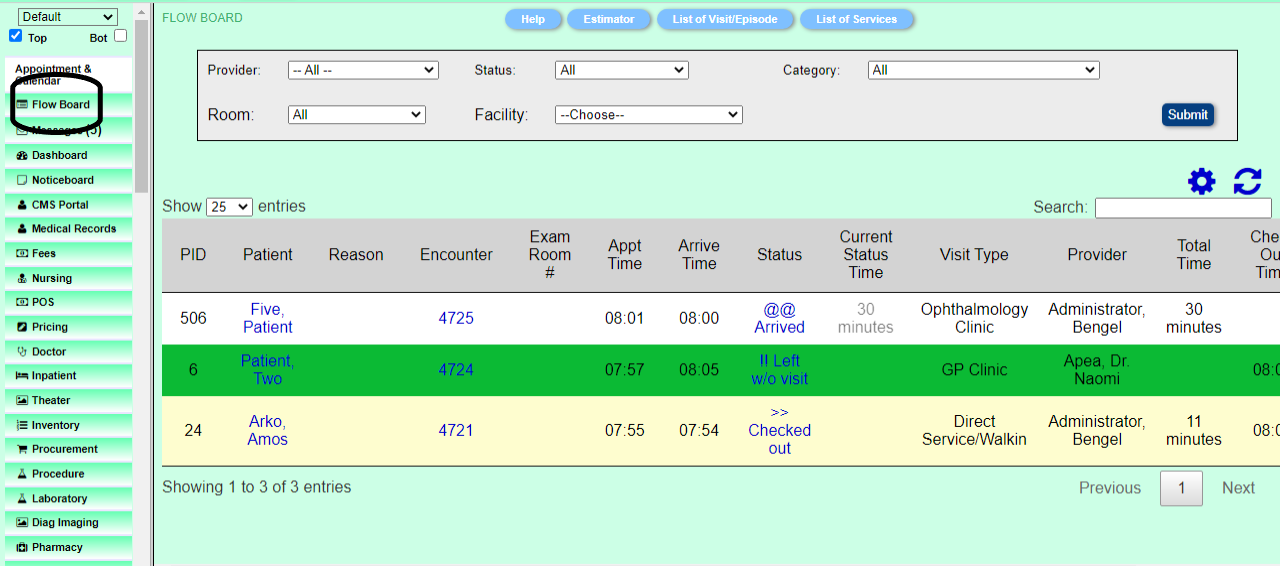Open the Laboratory module in sidebar
Screen dimensions: 1280x566
[59, 498]
